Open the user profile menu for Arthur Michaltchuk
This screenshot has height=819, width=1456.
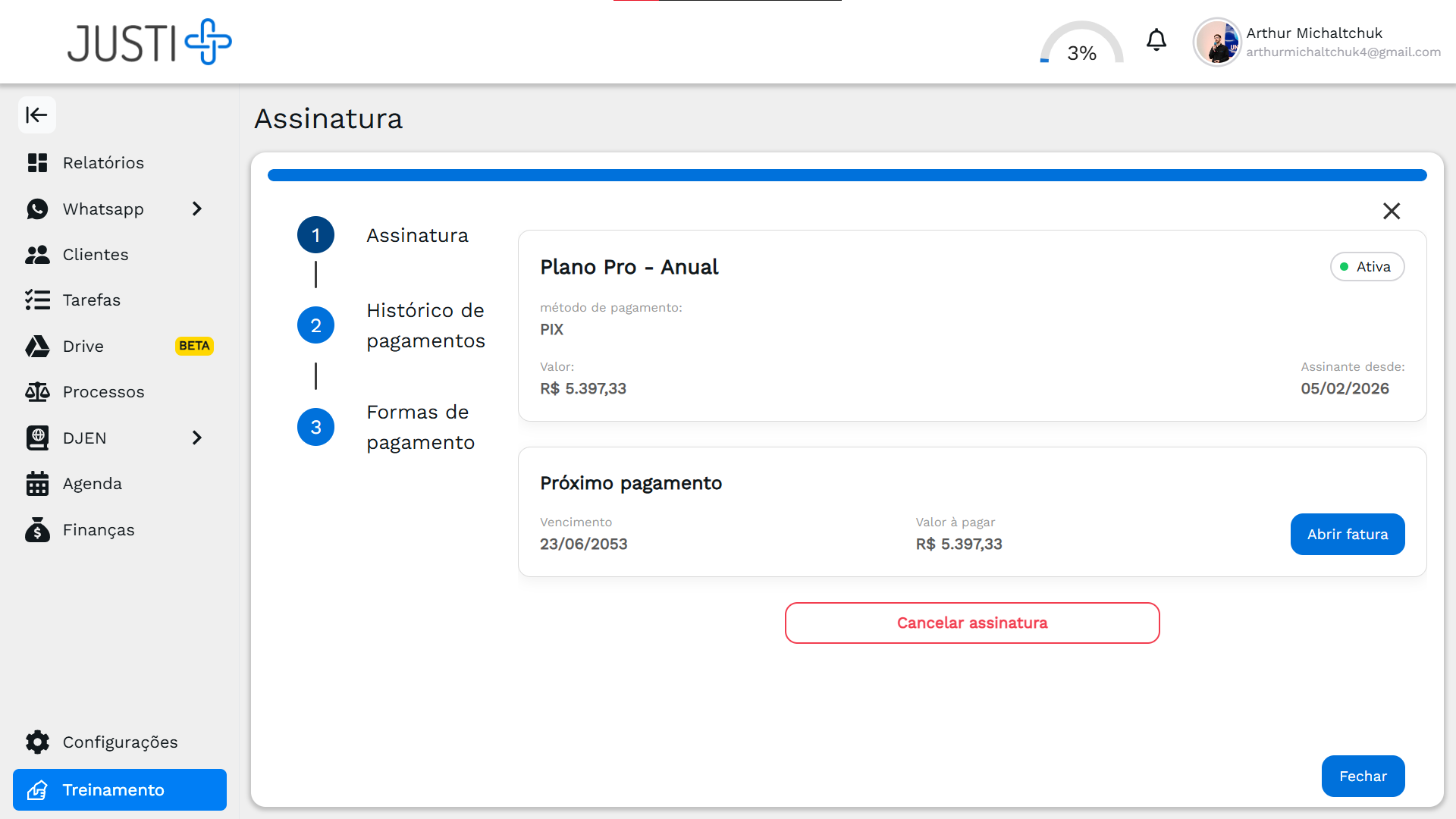(x=1217, y=42)
